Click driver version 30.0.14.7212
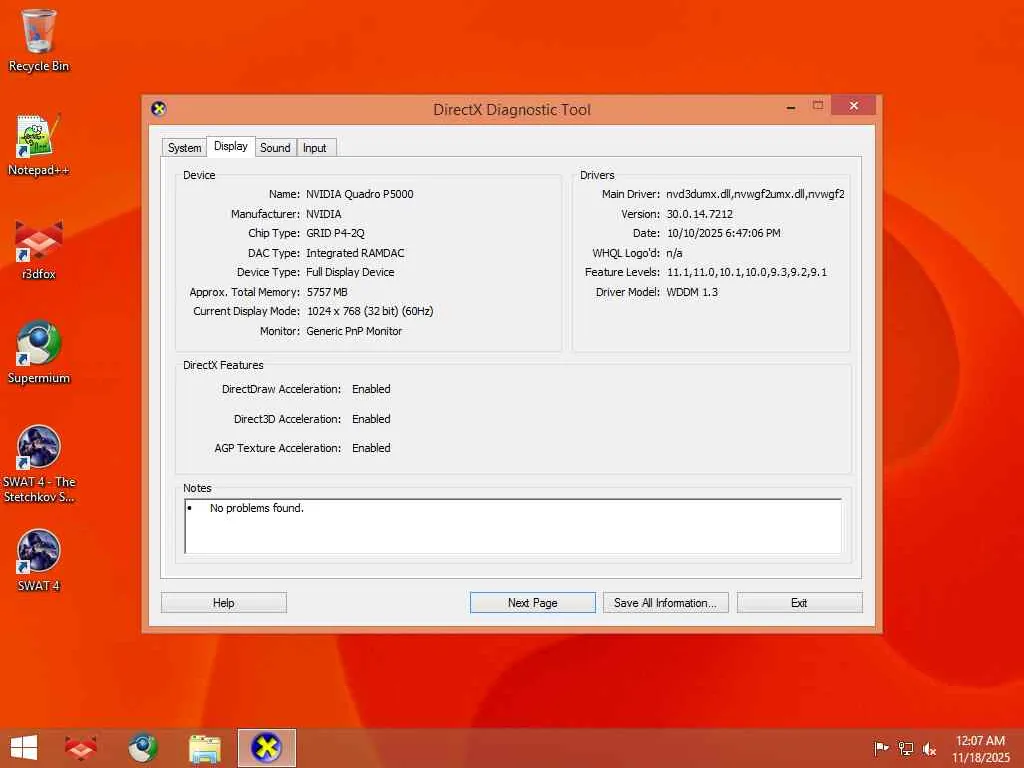Screen dimensions: 1024x768 699,214
